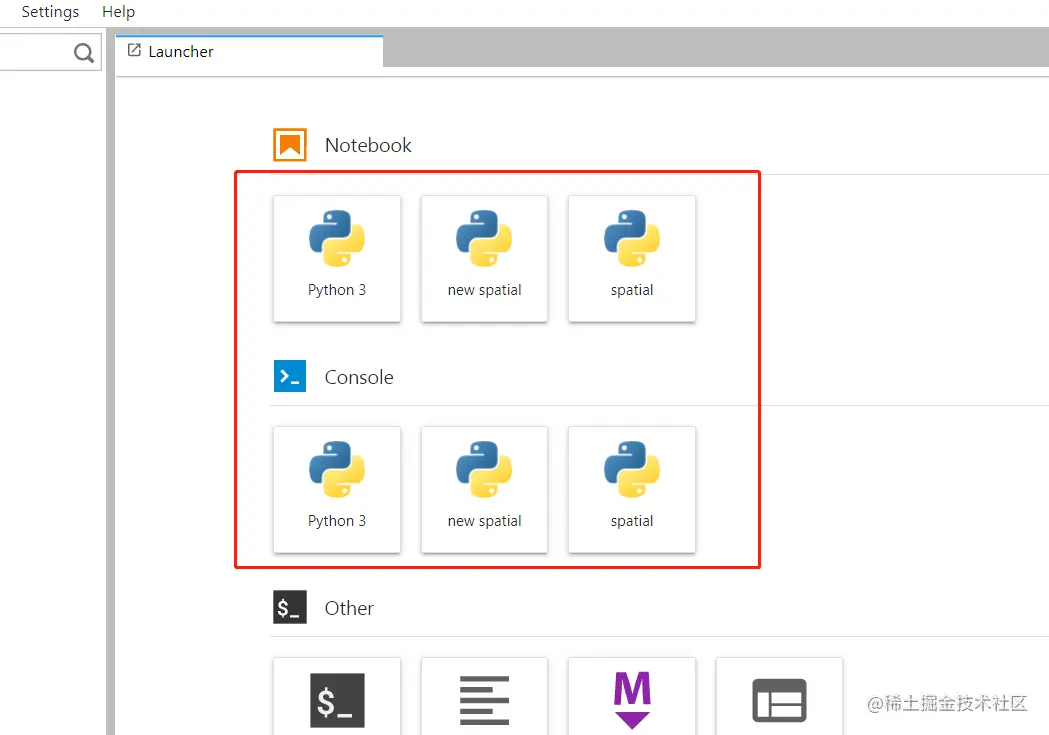The height and width of the screenshot is (735, 1049).
Task: Open the Settings menu
Action: [x=50, y=12]
